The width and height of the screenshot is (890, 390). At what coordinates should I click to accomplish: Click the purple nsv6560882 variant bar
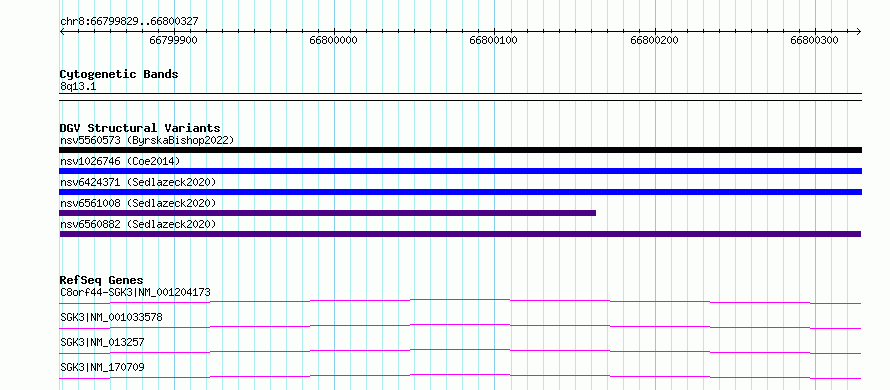pos(460,234)
